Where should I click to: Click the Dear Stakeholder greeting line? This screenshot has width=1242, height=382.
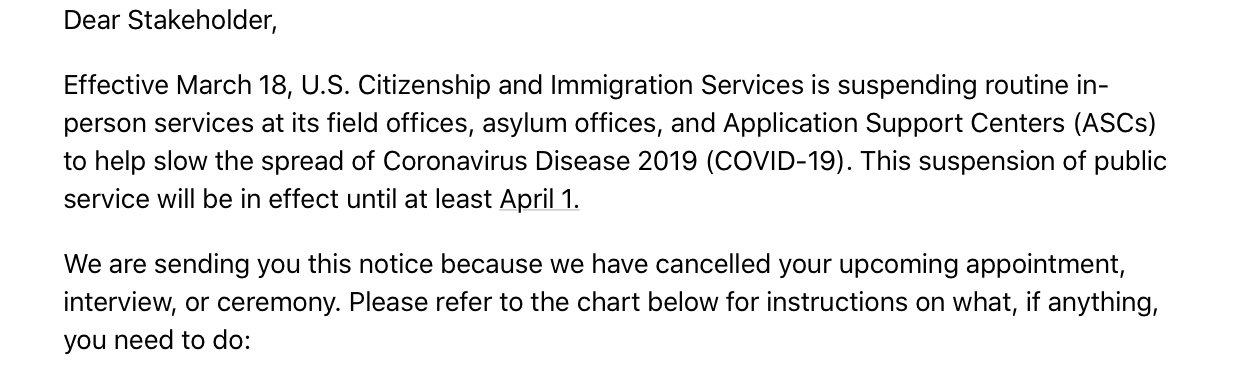(170, 20)
